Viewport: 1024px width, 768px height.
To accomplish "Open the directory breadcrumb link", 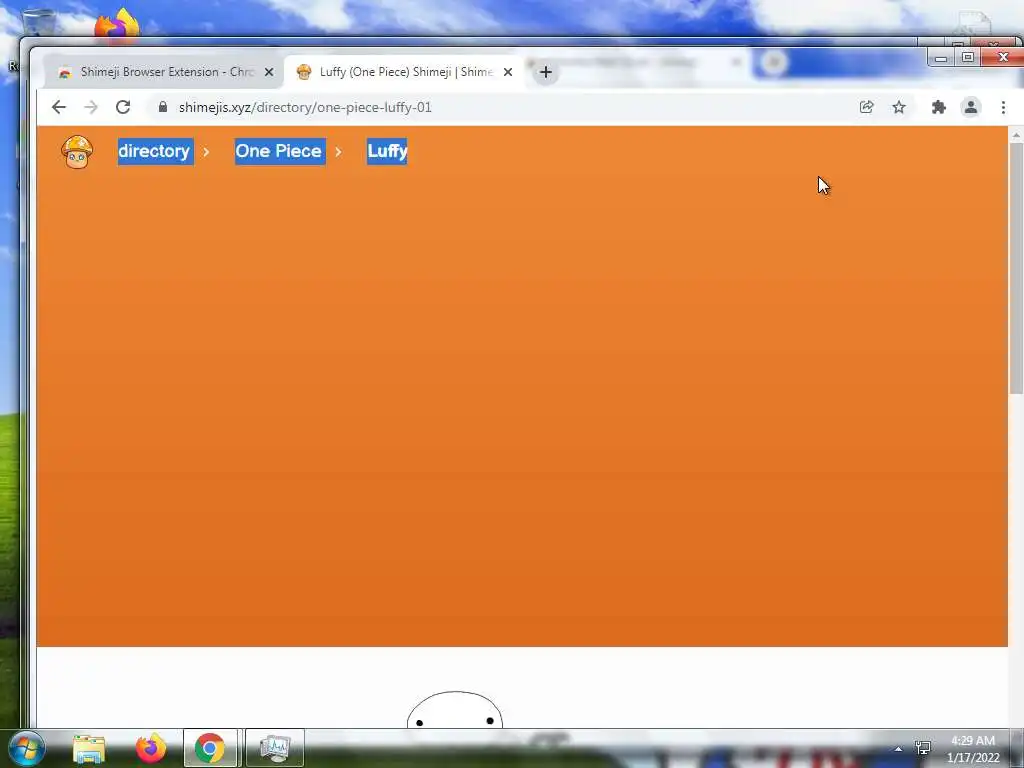I will coord(155,152).
